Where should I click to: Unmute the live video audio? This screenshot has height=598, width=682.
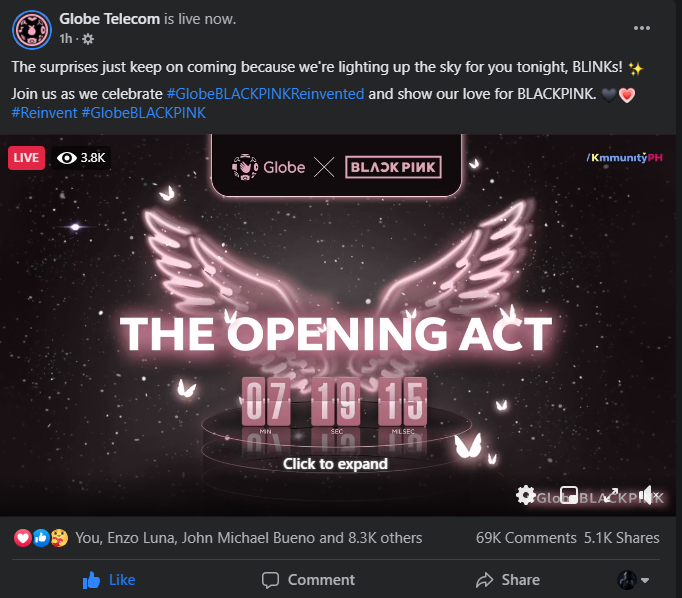650,495
